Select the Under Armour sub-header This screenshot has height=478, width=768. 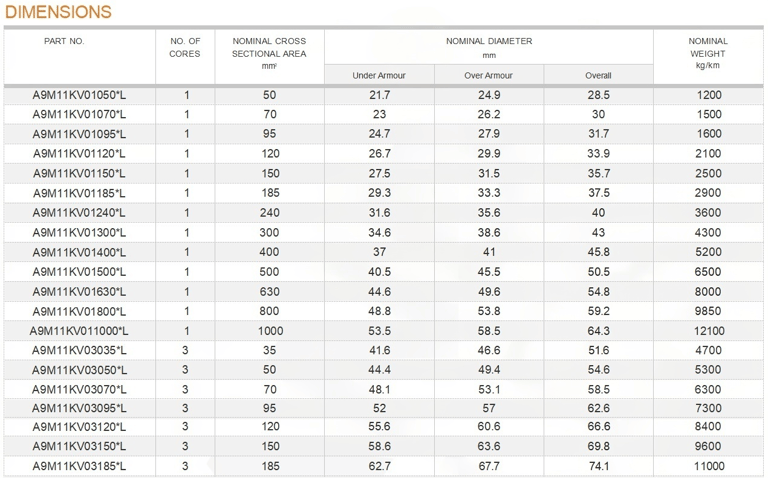(x=379, y=75)
